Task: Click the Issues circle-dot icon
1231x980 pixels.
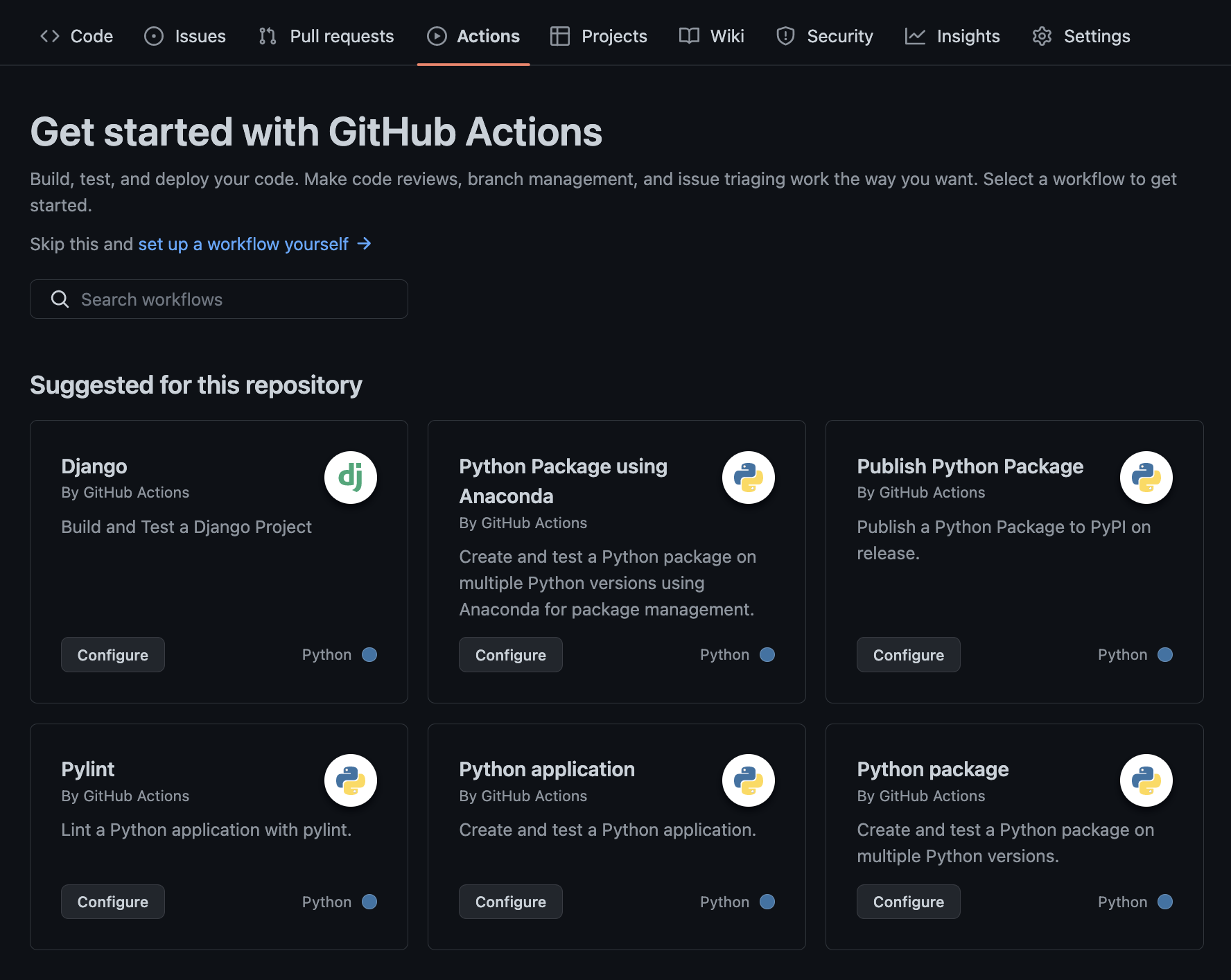Action: [154, 36]
